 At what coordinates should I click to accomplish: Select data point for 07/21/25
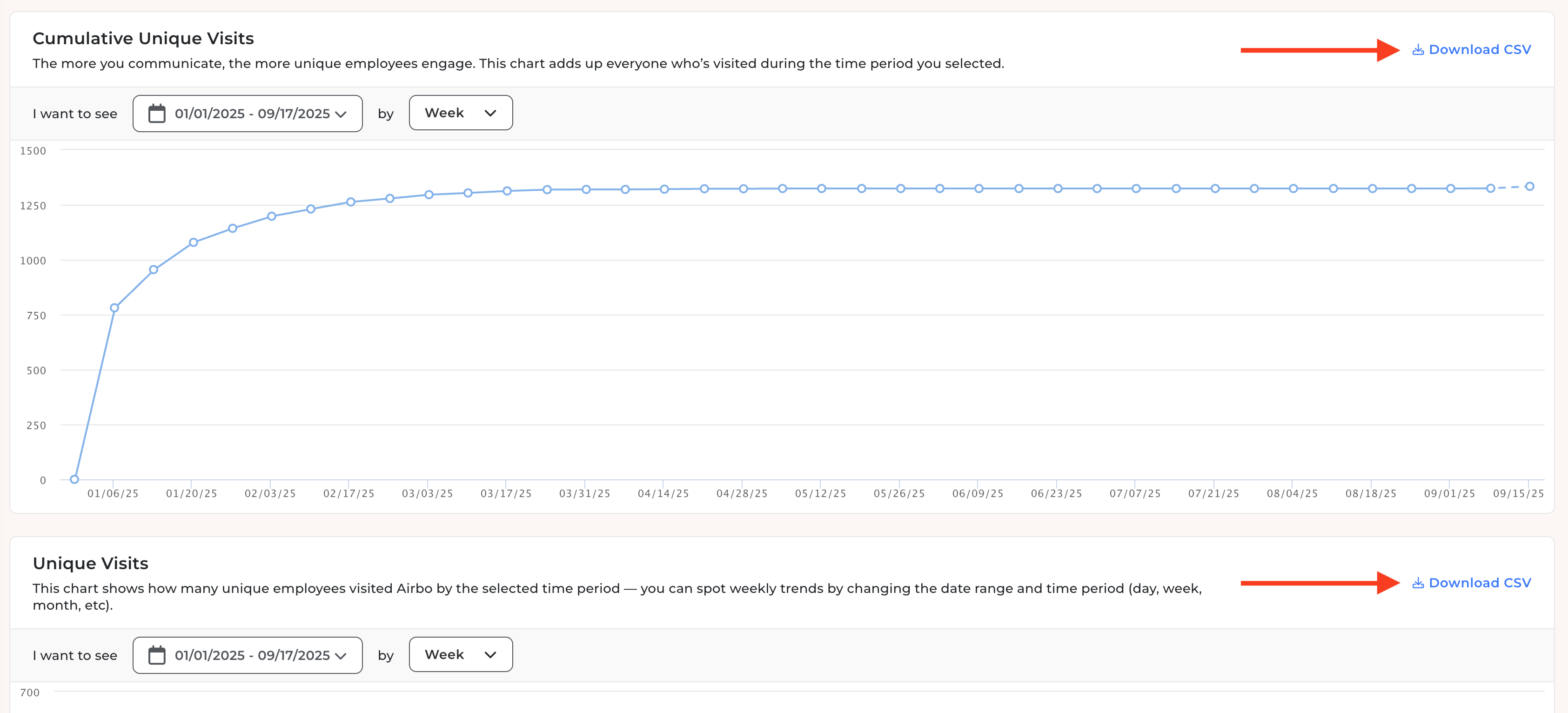pyautogui.click(x=1215, y=189)
